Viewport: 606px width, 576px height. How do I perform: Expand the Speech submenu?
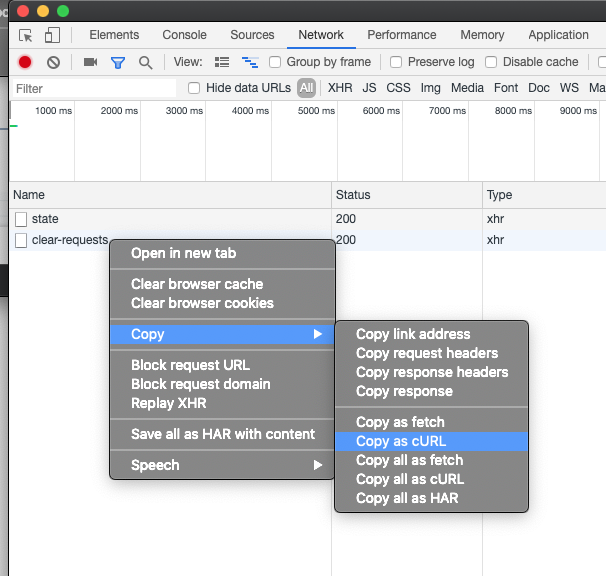point(222,465)
